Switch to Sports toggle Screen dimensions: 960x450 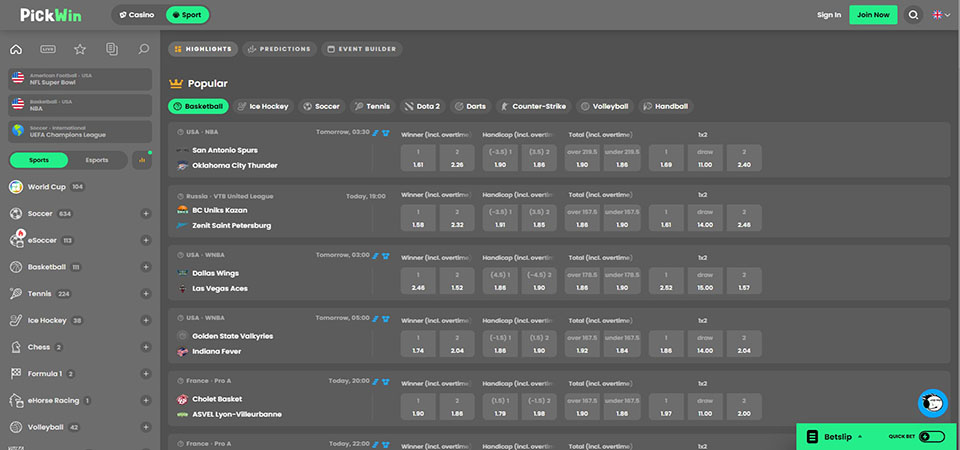coord(39,160)
